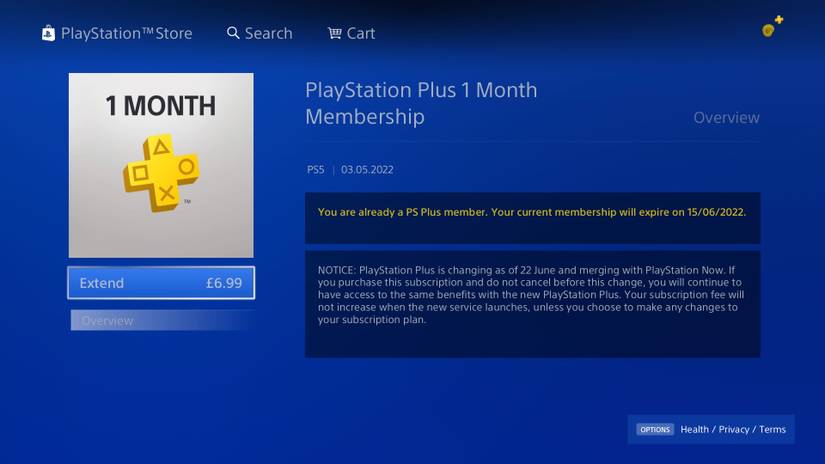Click the NOTICE text about PlayStation Now merger
This screenshot has width=825, height=464.
click(x=531, y=295)
